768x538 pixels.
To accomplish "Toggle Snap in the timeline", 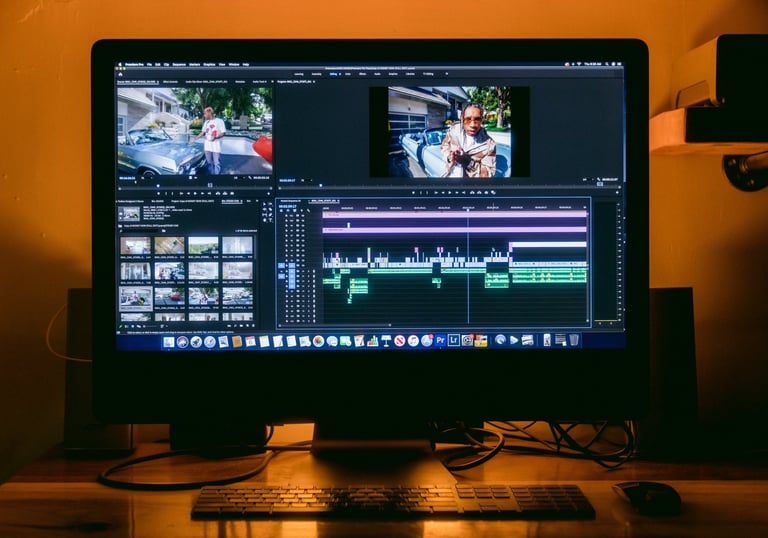I will point(288,211).
